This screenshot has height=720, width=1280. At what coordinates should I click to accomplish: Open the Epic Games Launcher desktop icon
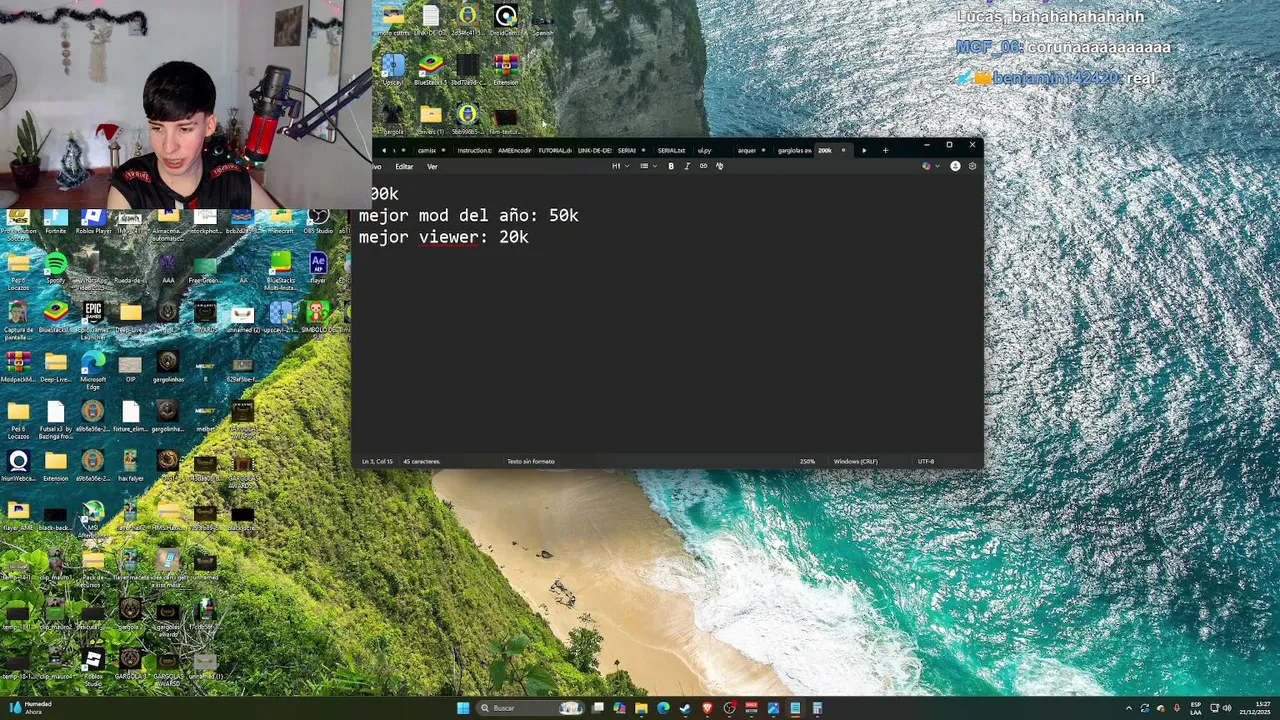pyautogui.click(x=93, y=320)
